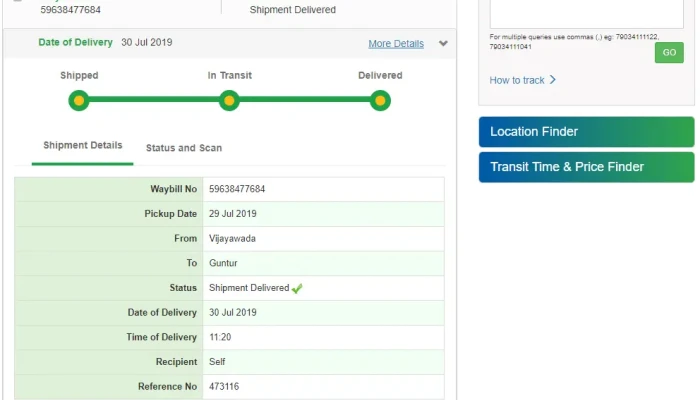Click the Shipment Delivered status text in the table

point(249,288)
